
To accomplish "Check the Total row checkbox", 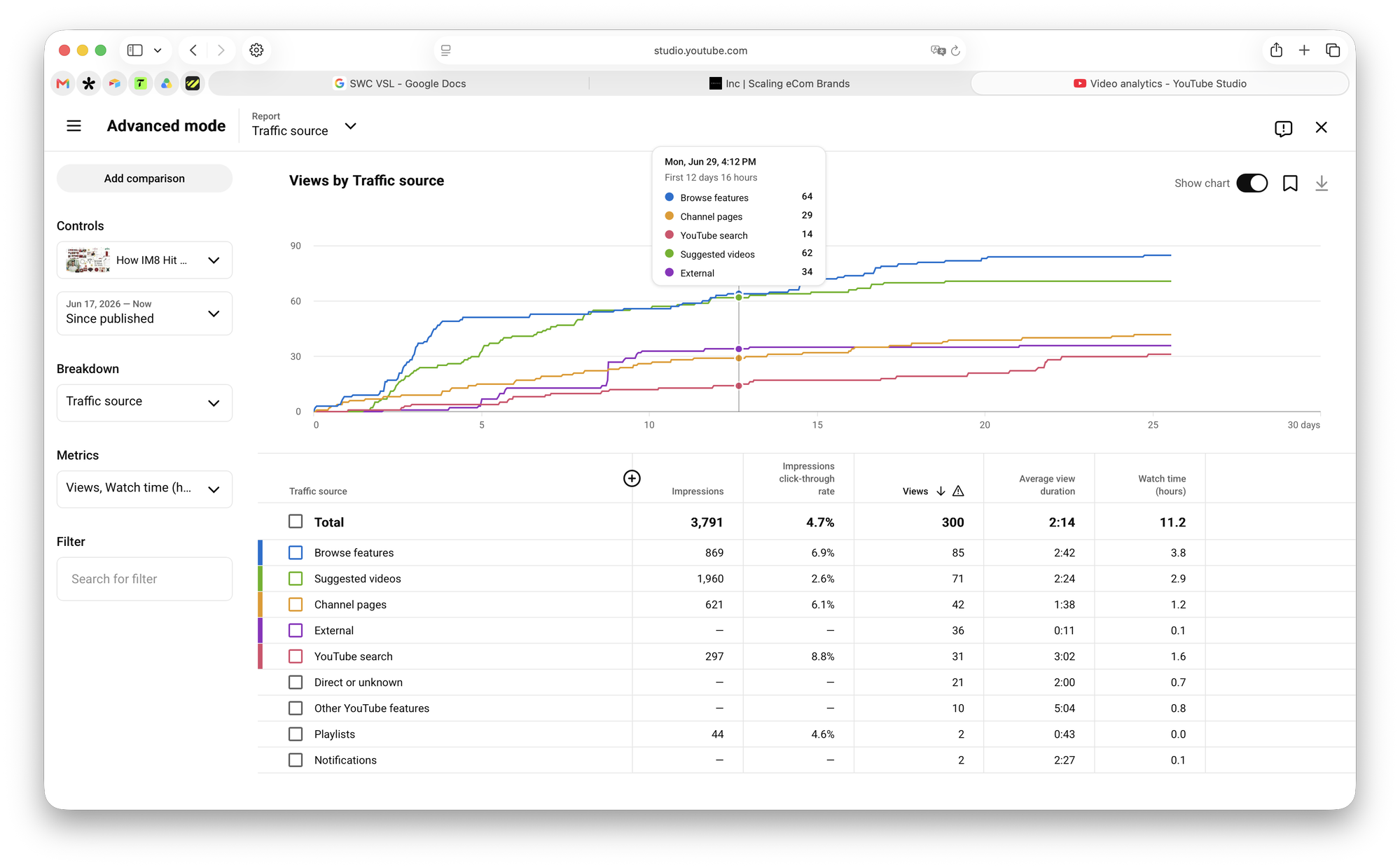I will [296, 521].
